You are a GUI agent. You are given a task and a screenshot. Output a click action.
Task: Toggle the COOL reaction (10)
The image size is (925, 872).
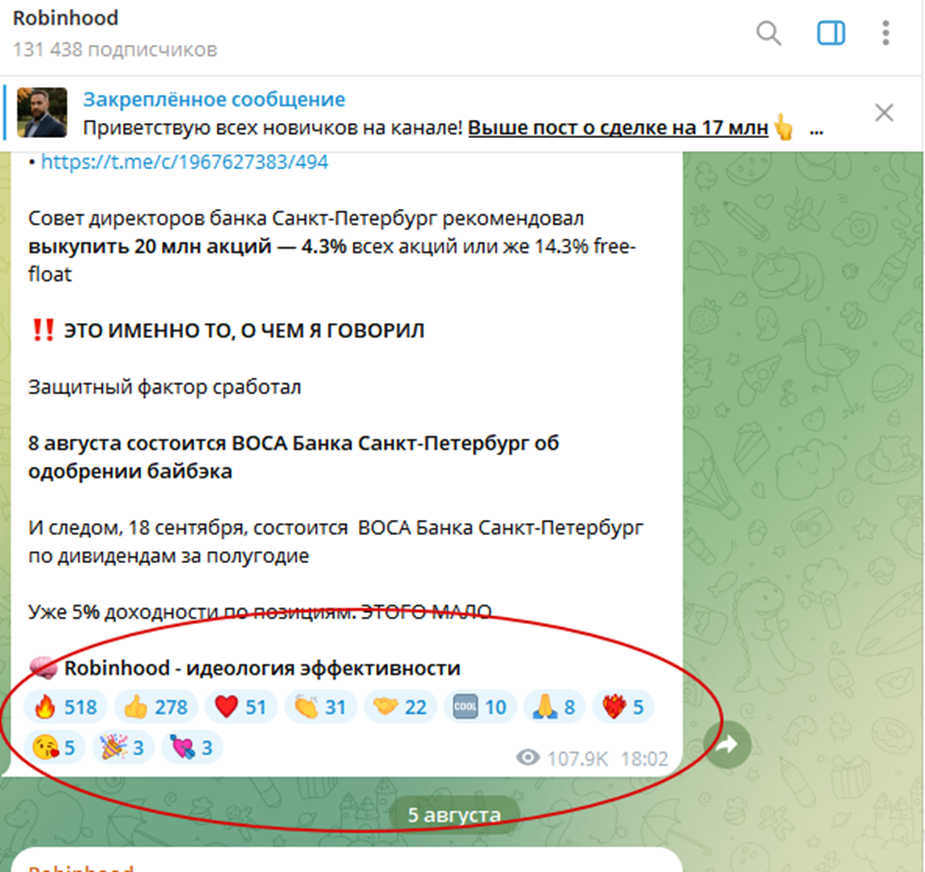pyautogui.click(x=480, y=707)
